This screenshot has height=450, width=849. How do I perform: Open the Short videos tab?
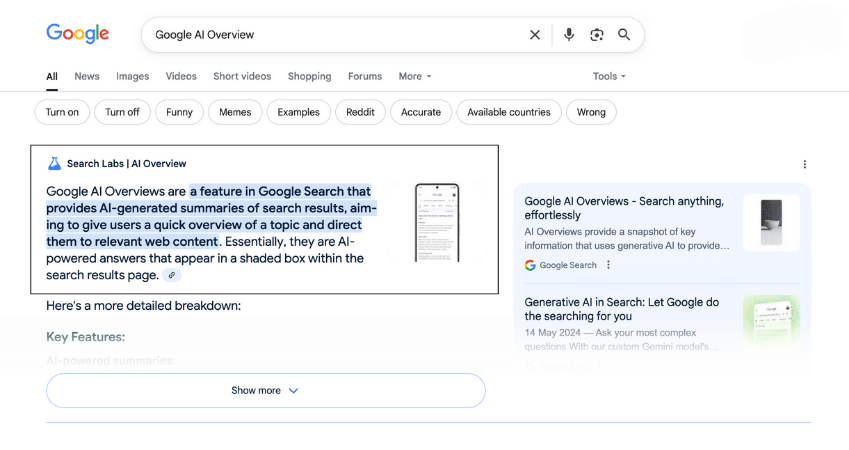click(242, 76)
